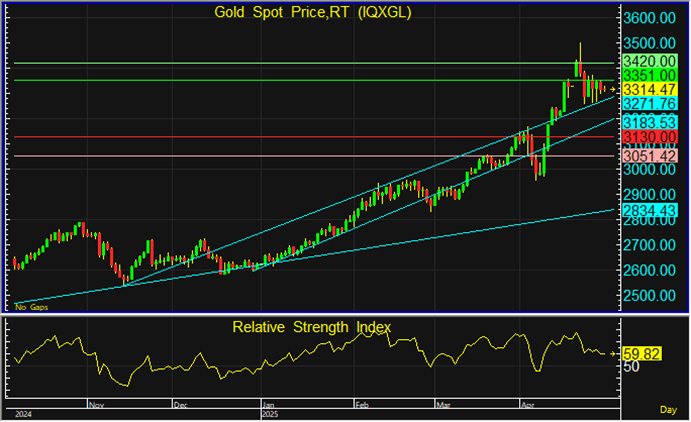
Task: Click the 'No Gaps' chart text
Action: pyautogui.click(x=32, y=308)
